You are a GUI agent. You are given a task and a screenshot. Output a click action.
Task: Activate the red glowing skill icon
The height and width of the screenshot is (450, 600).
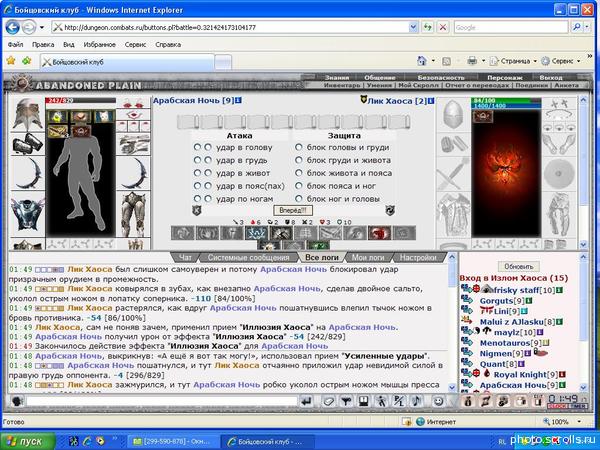379,233
